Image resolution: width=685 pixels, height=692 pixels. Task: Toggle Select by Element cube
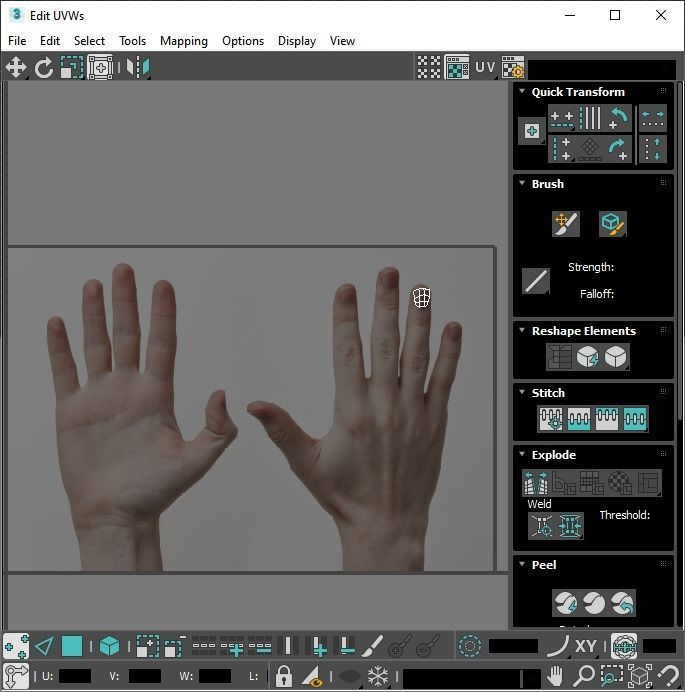pyautogui.click(x=109, y=647)
